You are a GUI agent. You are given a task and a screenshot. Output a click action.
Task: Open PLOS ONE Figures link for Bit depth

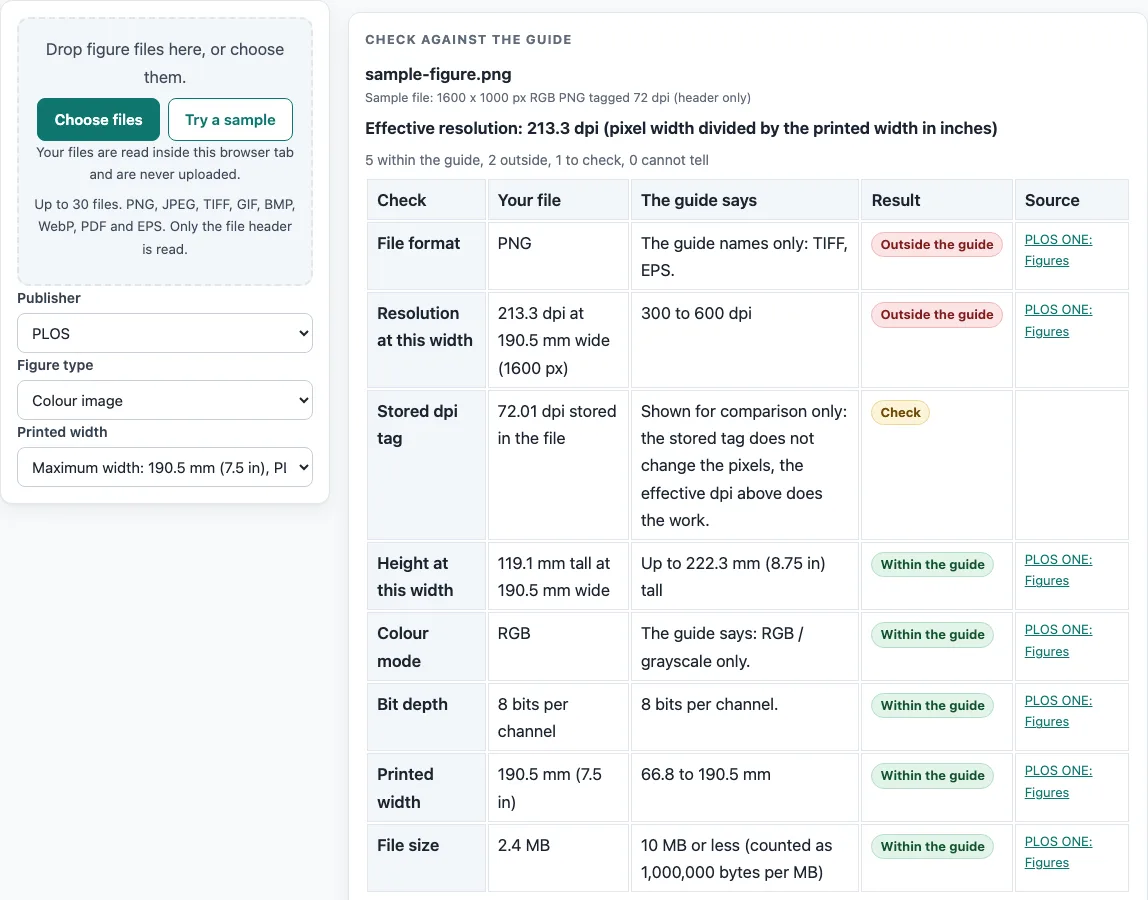(1058, 711)
